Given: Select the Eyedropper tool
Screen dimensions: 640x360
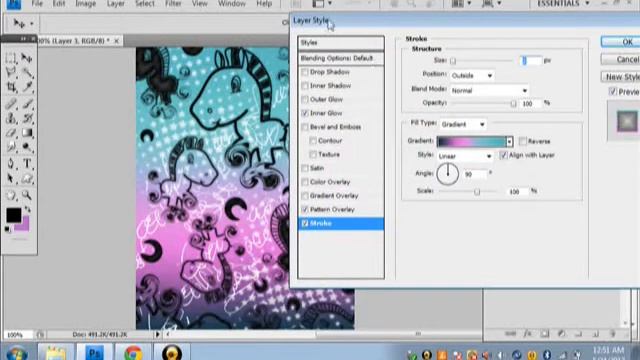Looking at the screenshot, I should [27, 87].
